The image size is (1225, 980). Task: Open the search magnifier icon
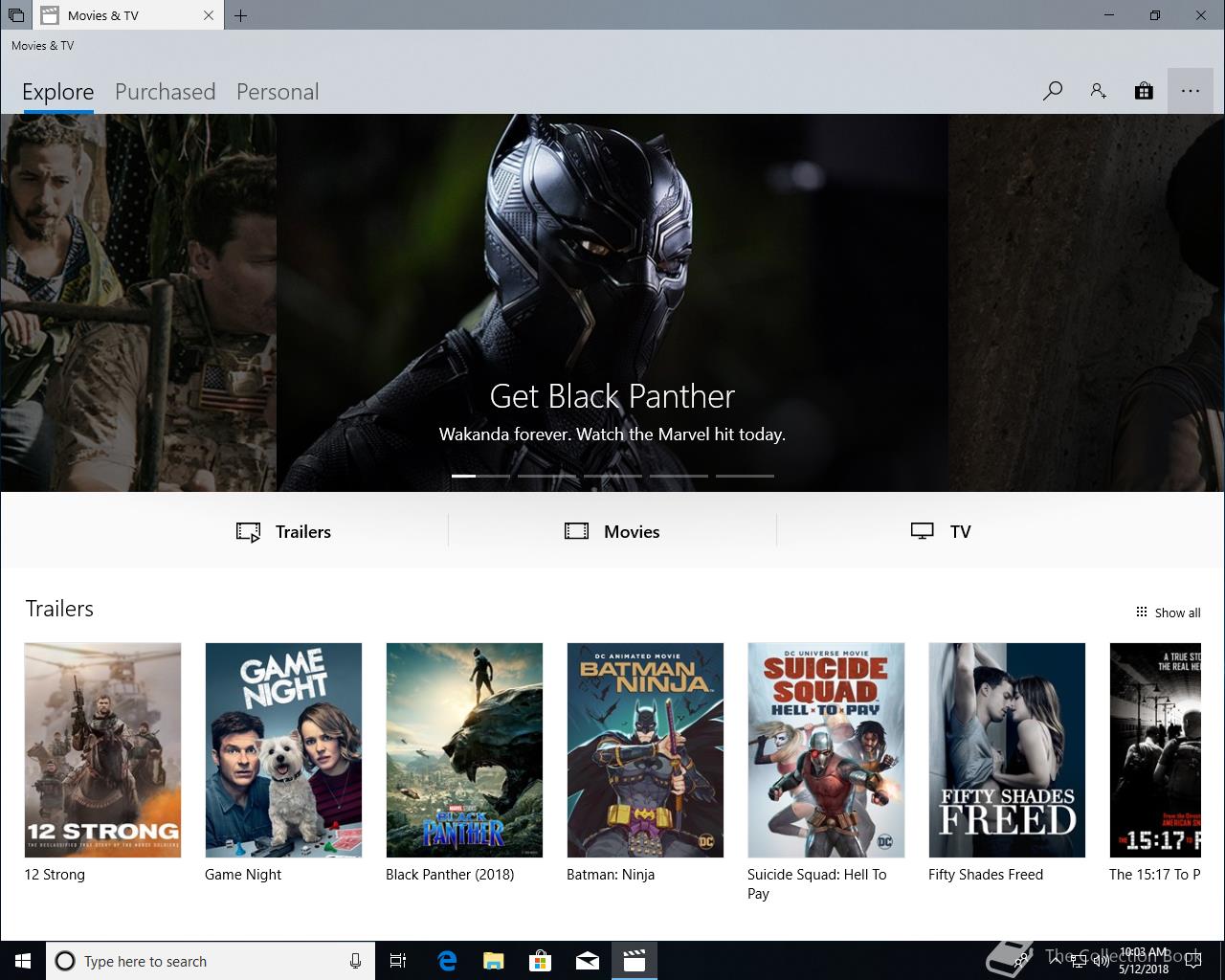(1052, 91)
